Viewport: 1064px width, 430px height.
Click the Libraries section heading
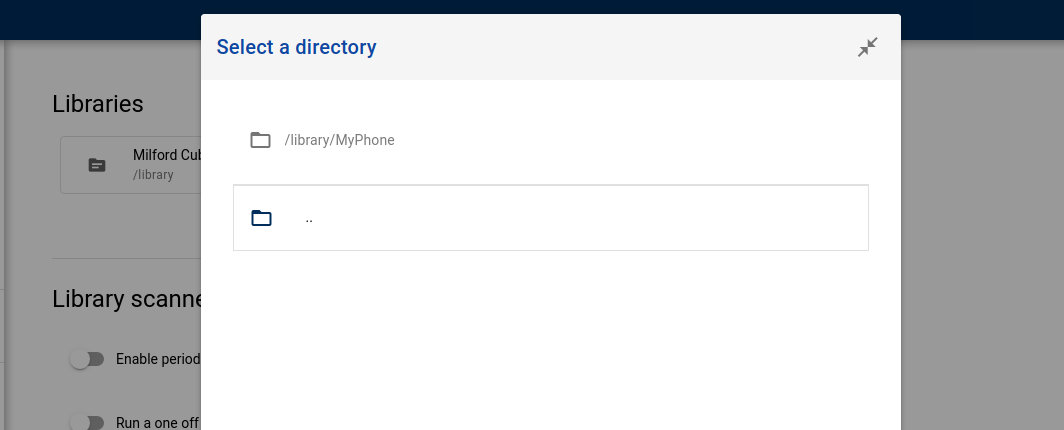point(98,104)
